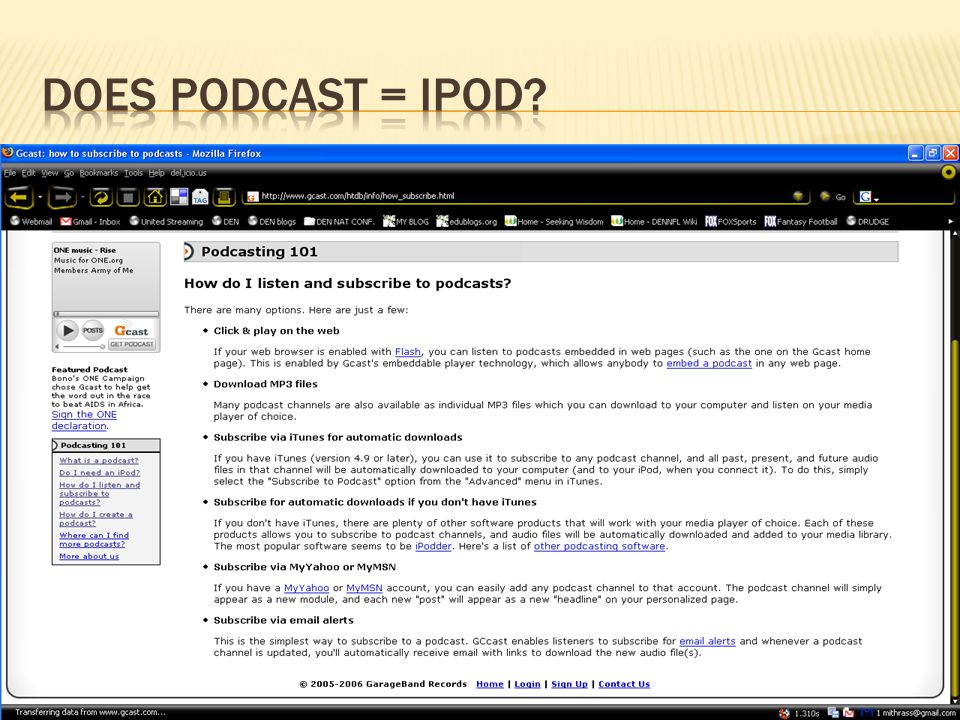This screenshot has width=960, height=720.
Task: Open the DRUDGE bookmark
Action: pyautogui.click(x=868, y=222)
